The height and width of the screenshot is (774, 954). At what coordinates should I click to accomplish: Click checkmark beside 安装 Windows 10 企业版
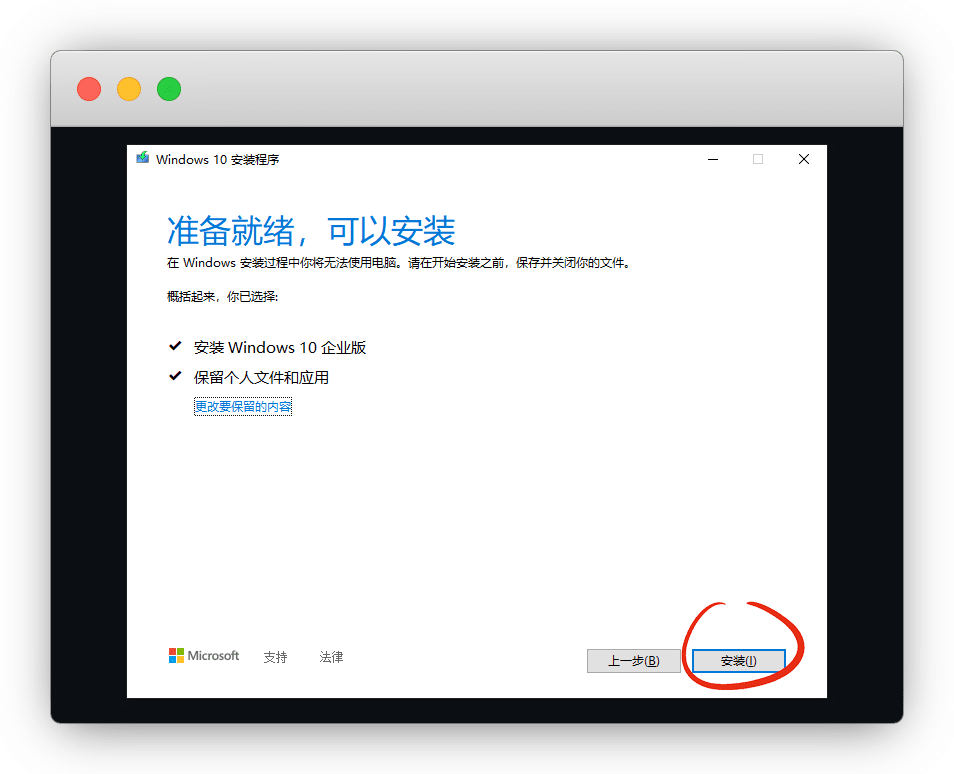pos(176,347)
